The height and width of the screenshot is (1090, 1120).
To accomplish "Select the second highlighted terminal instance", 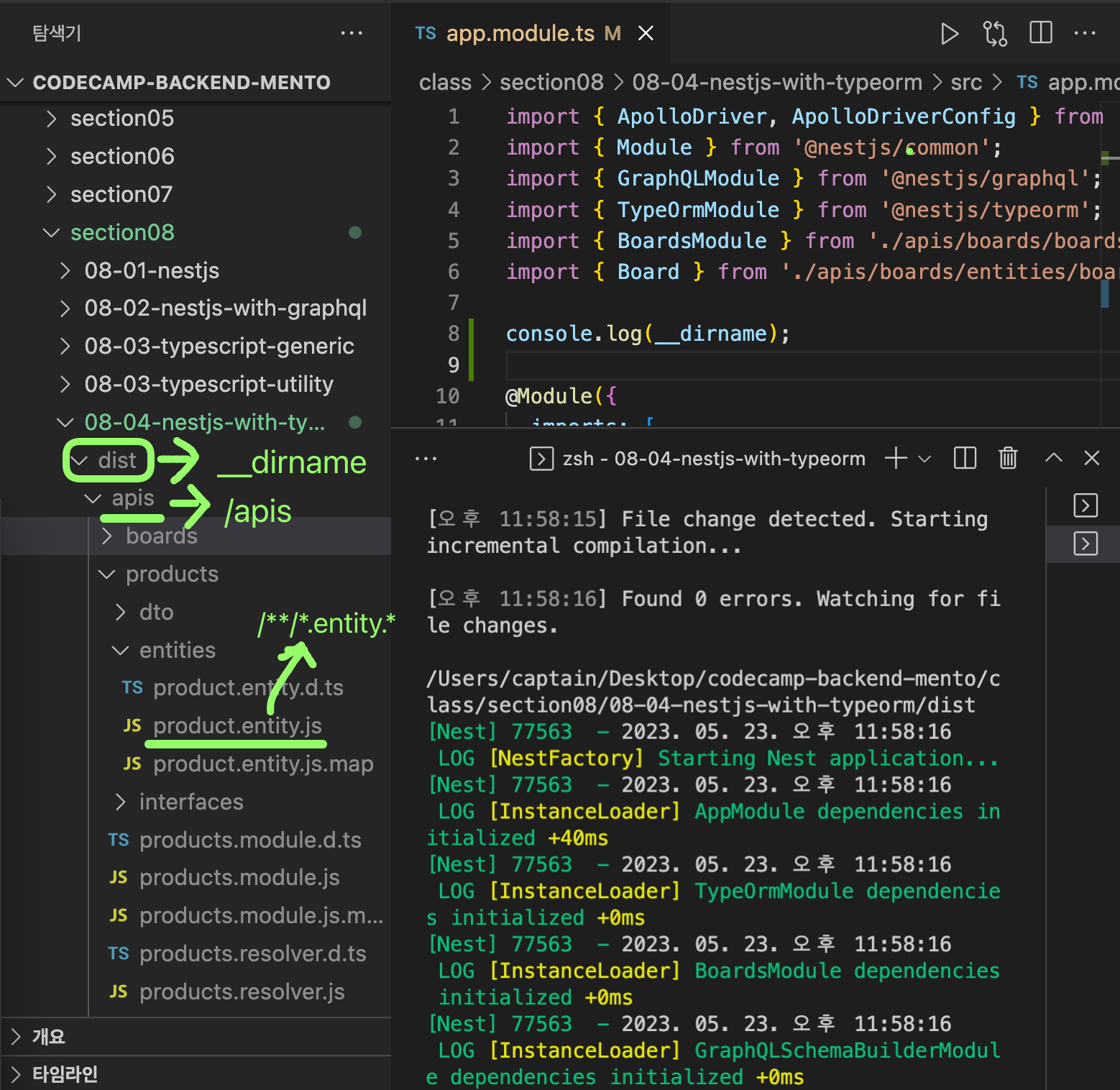I will (x=1085, y=544).
